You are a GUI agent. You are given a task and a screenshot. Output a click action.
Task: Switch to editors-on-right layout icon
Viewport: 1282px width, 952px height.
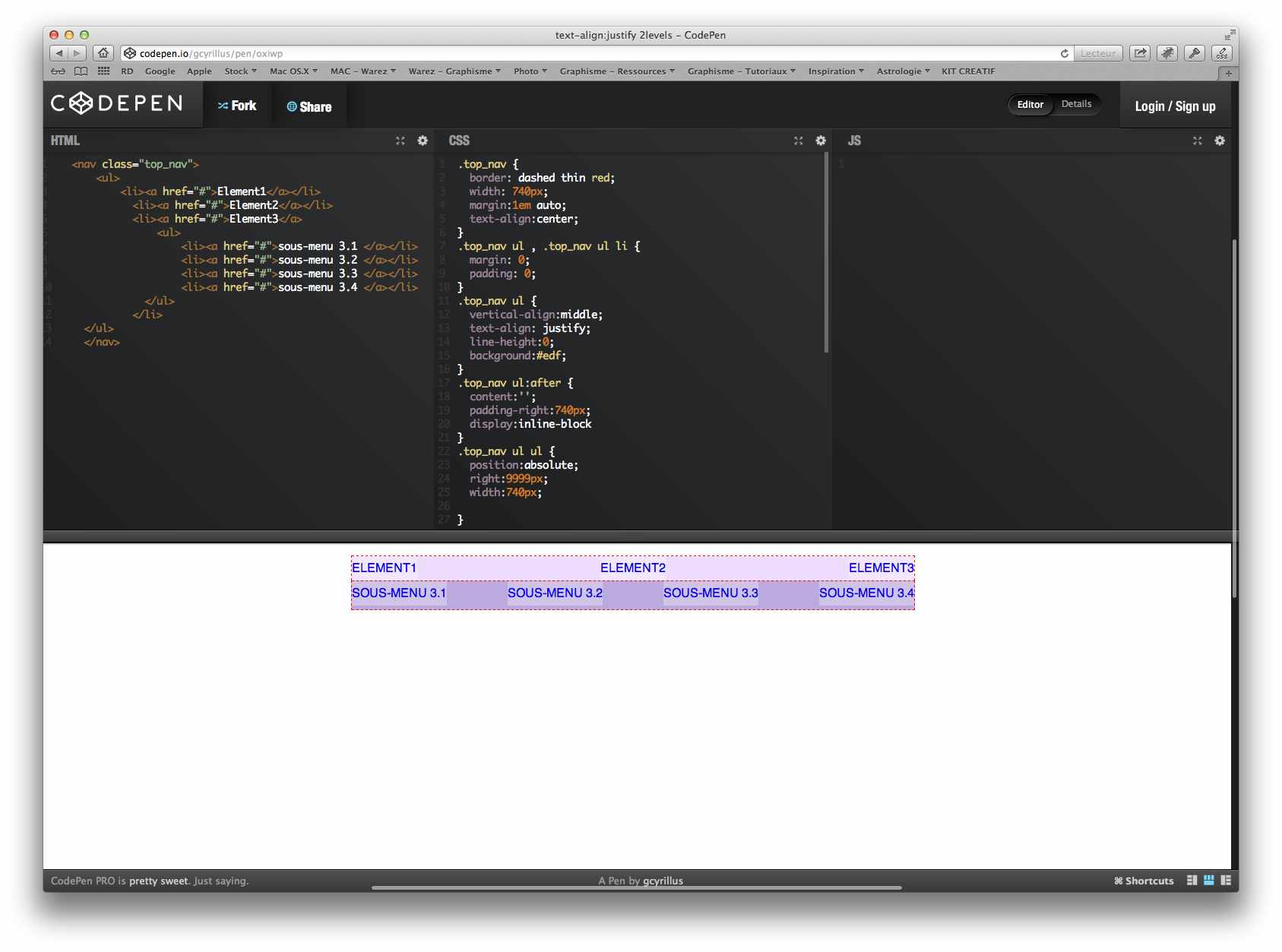click(x=1226, y=880)
